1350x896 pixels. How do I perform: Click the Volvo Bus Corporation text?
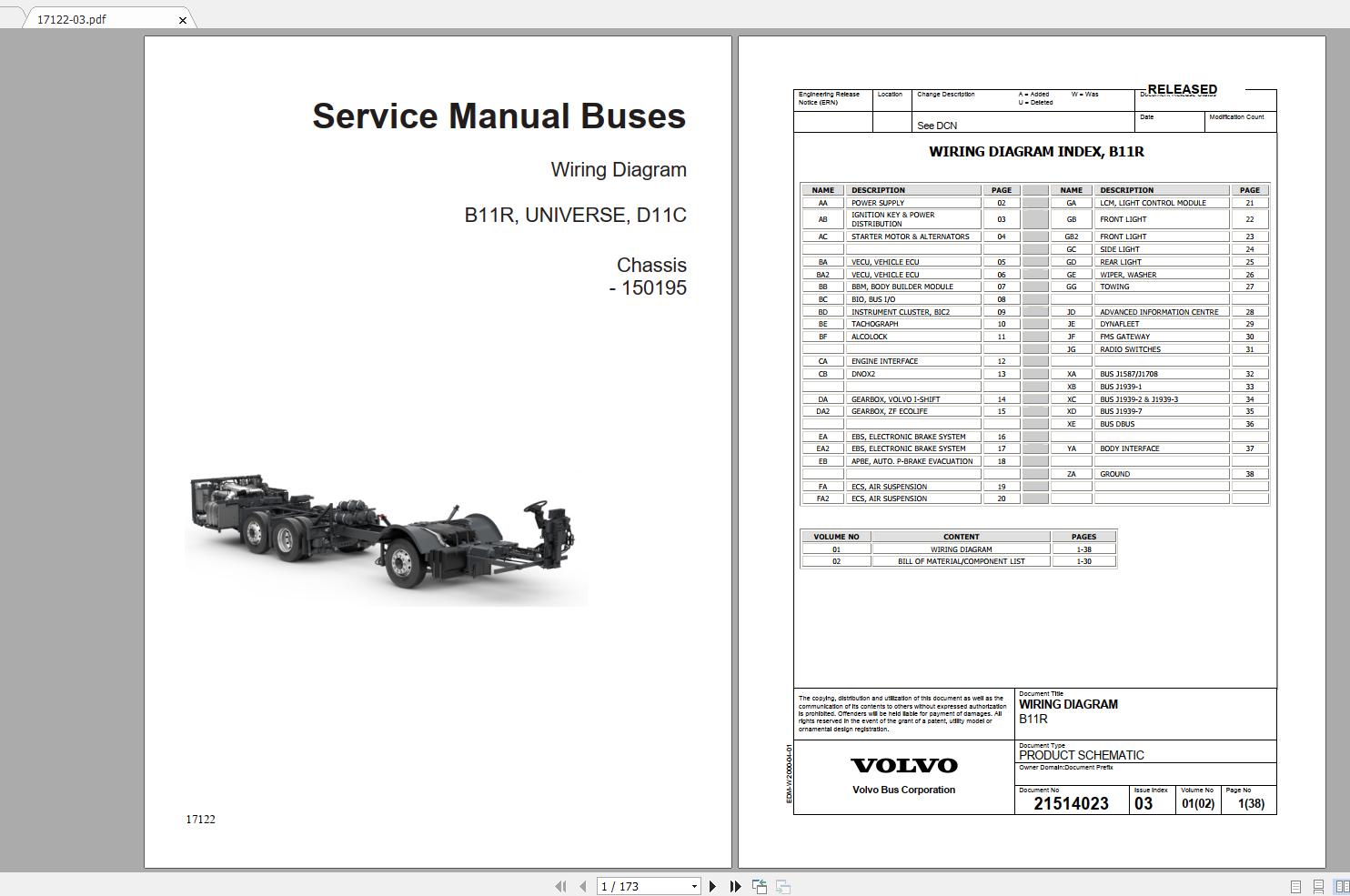(x=903, y=790)
